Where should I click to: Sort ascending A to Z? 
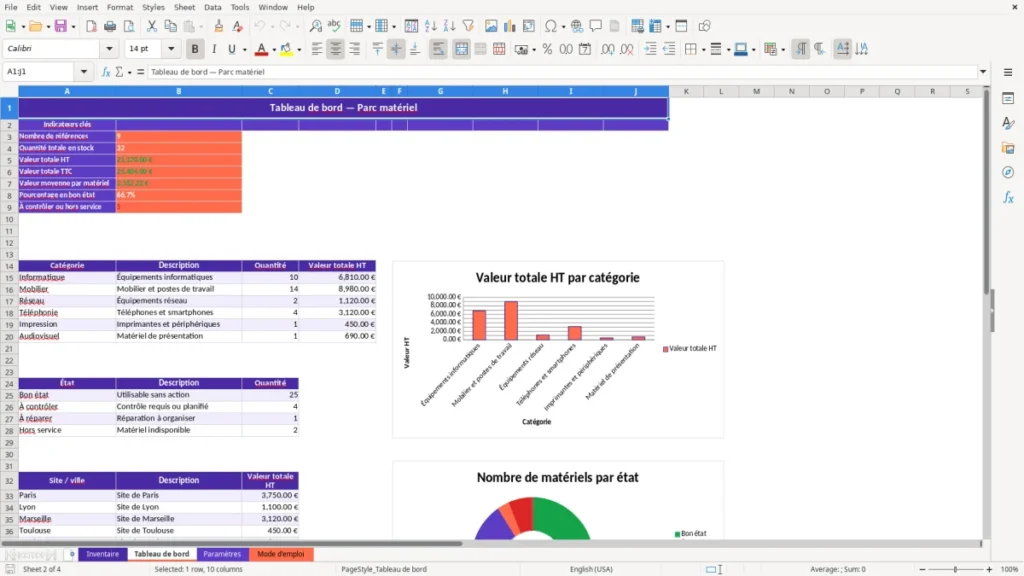[x=430, y=26]
